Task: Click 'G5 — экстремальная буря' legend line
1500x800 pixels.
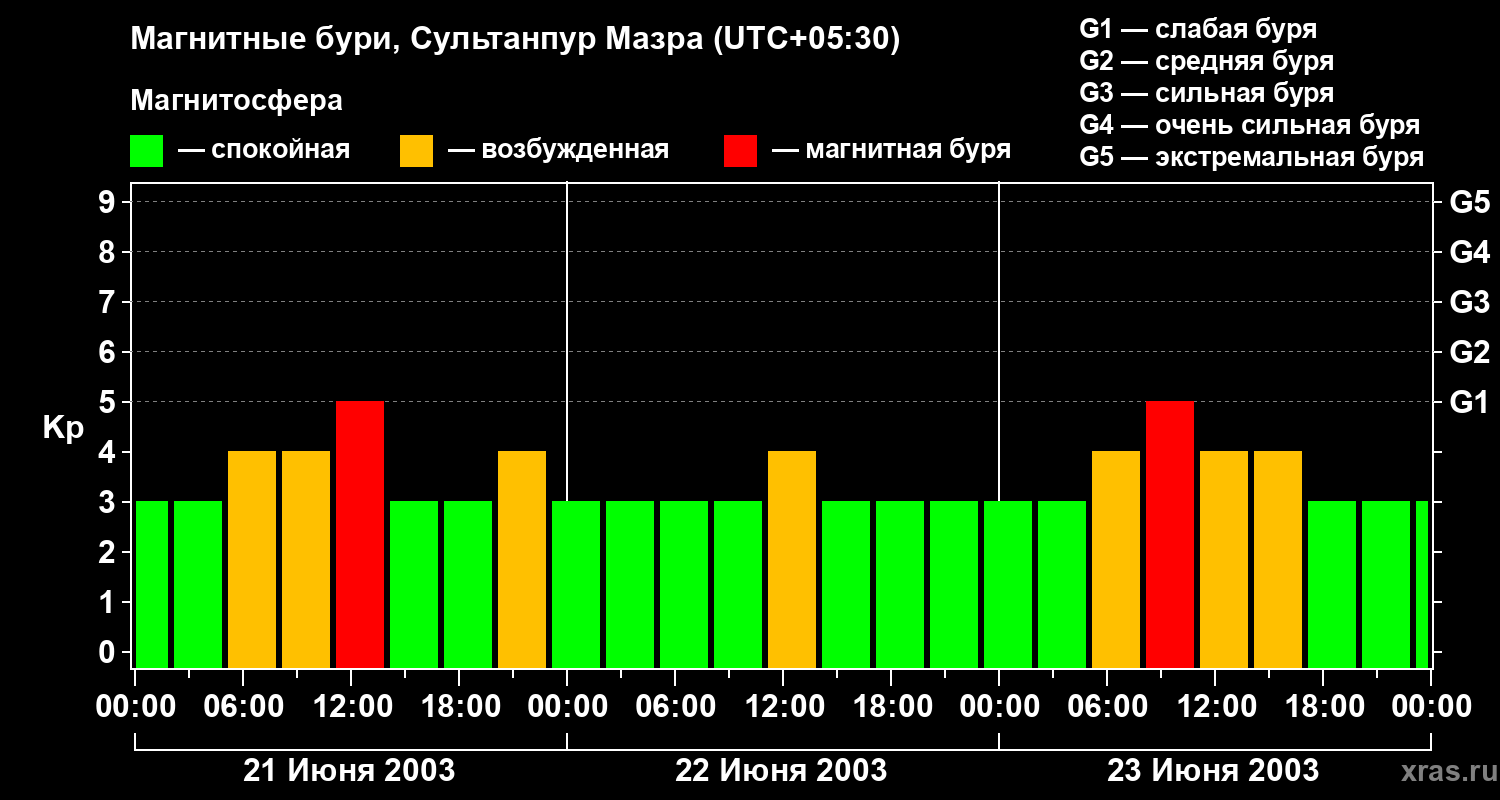Action: point(1251,157)
